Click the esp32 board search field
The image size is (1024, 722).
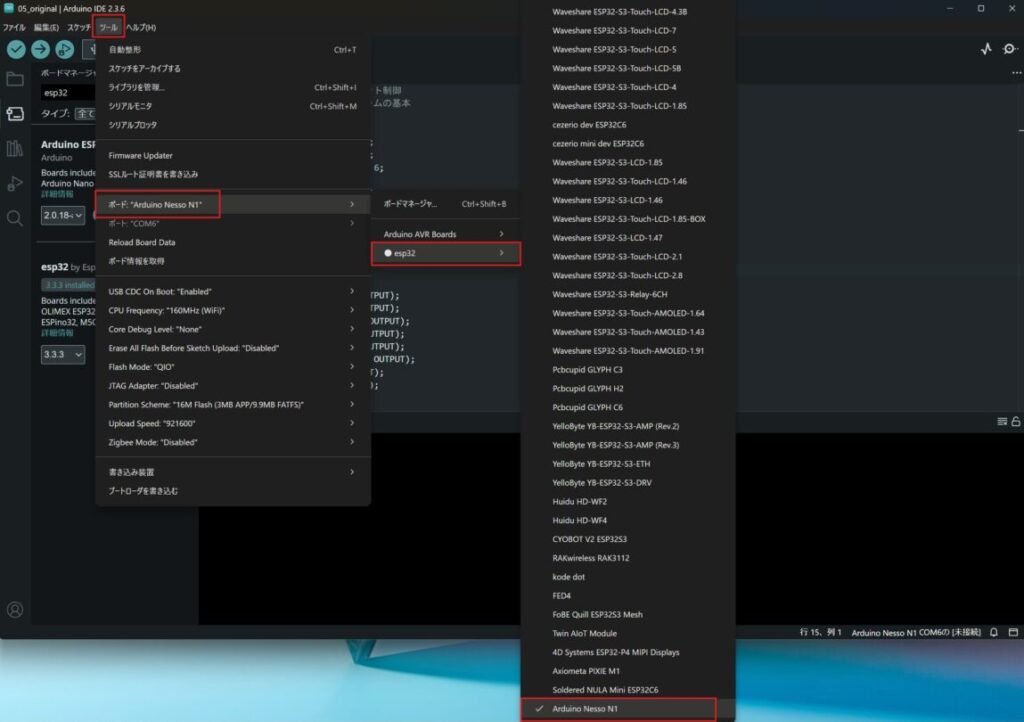click(x=68, y=93)
